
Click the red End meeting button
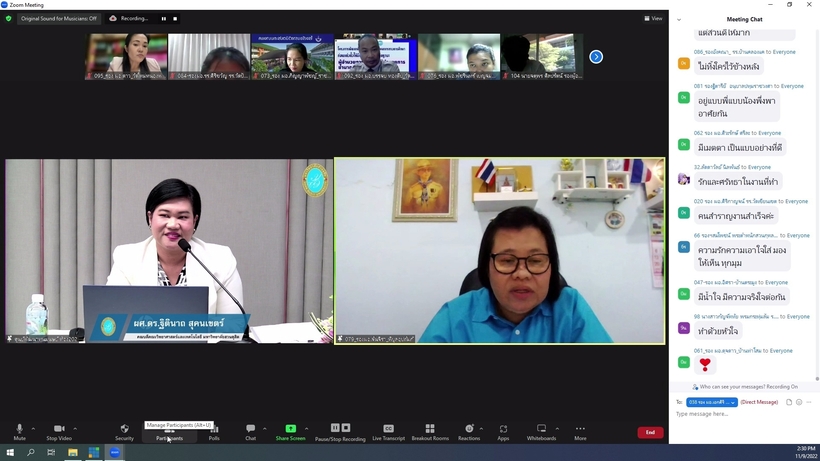click(x=650, y=432)
